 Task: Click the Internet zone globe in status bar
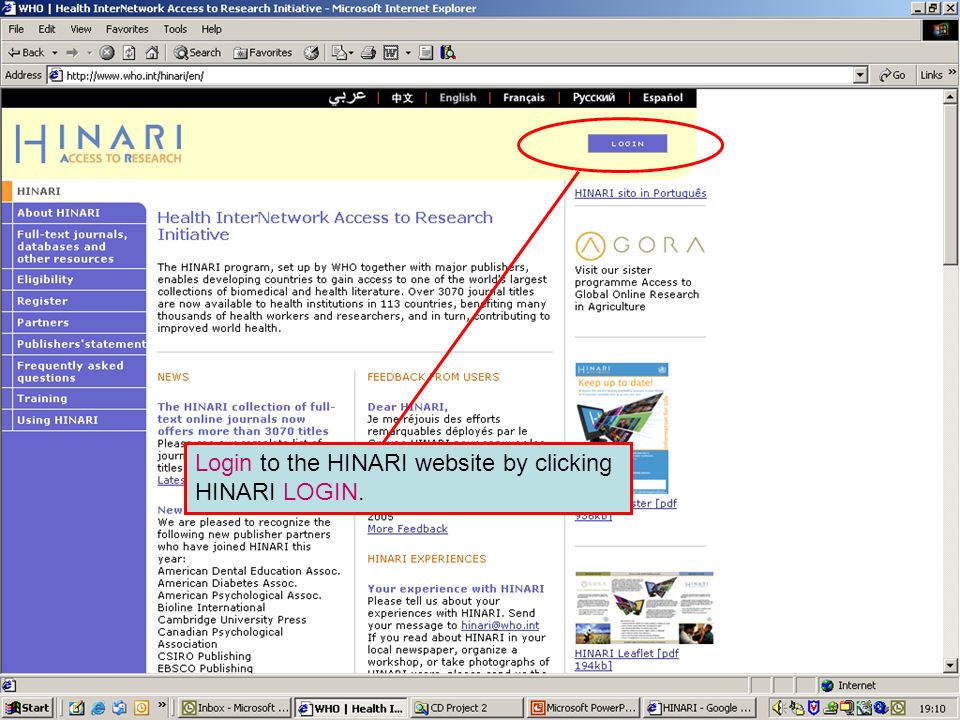(828, 685)
